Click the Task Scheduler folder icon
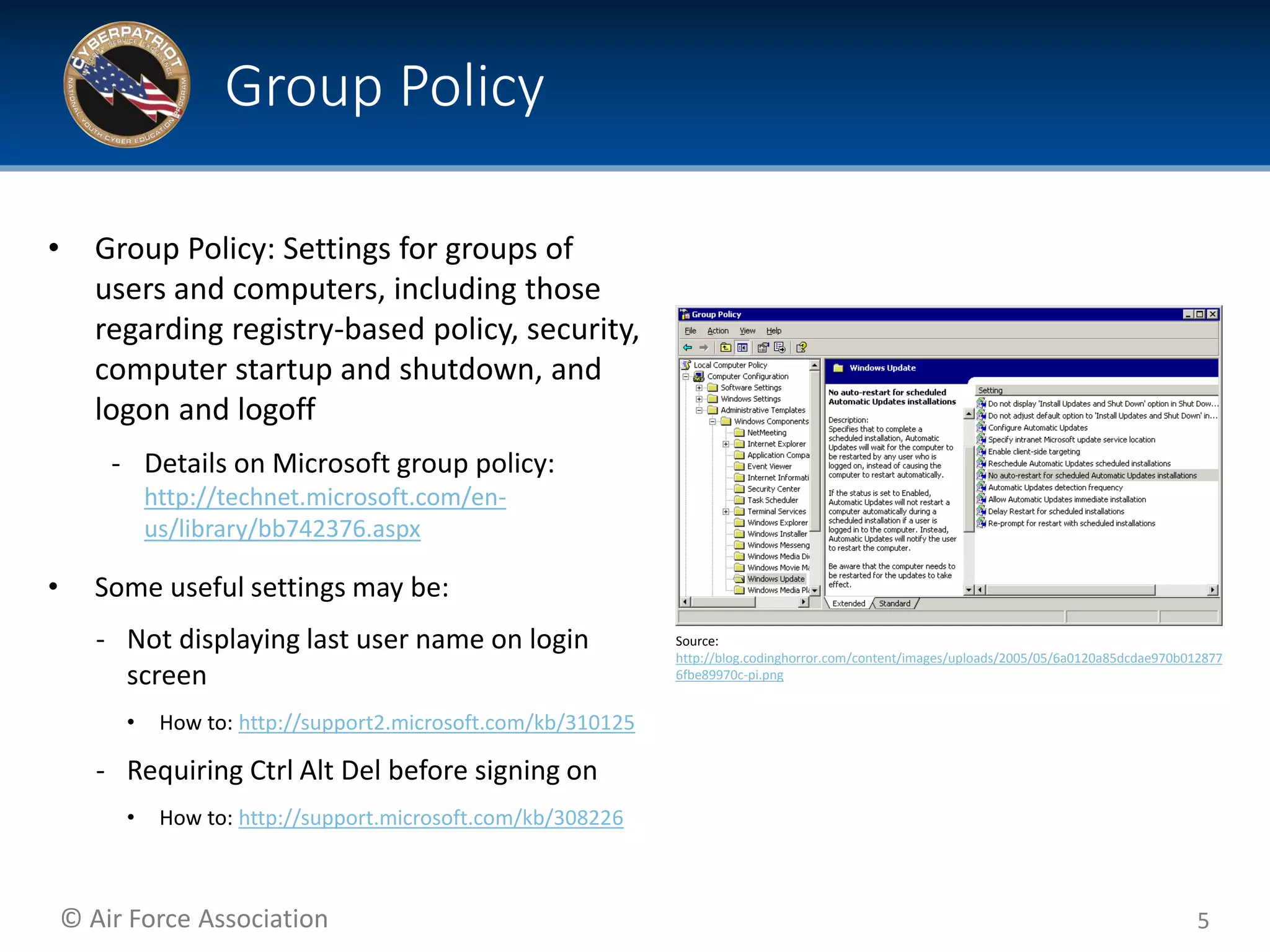1270x952 pixels. (739, 500)
